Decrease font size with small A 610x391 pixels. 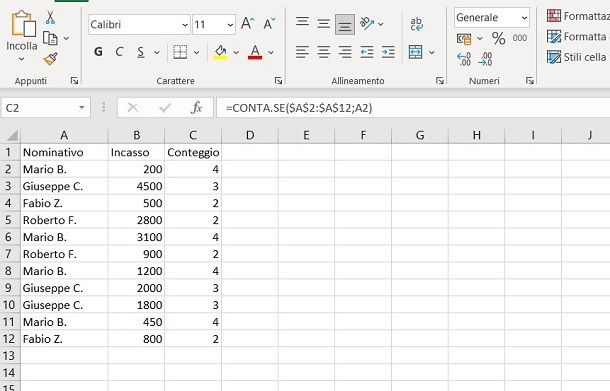pos(269,24)
